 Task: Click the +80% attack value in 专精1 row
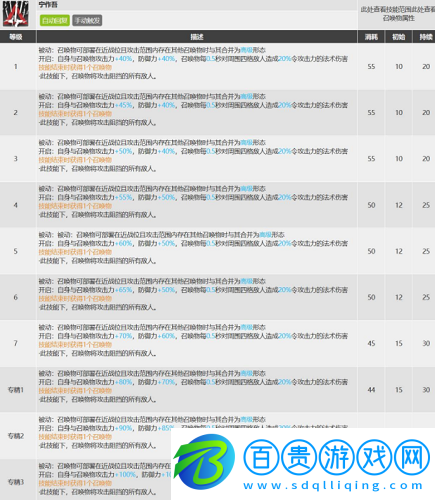coord(124,382)
